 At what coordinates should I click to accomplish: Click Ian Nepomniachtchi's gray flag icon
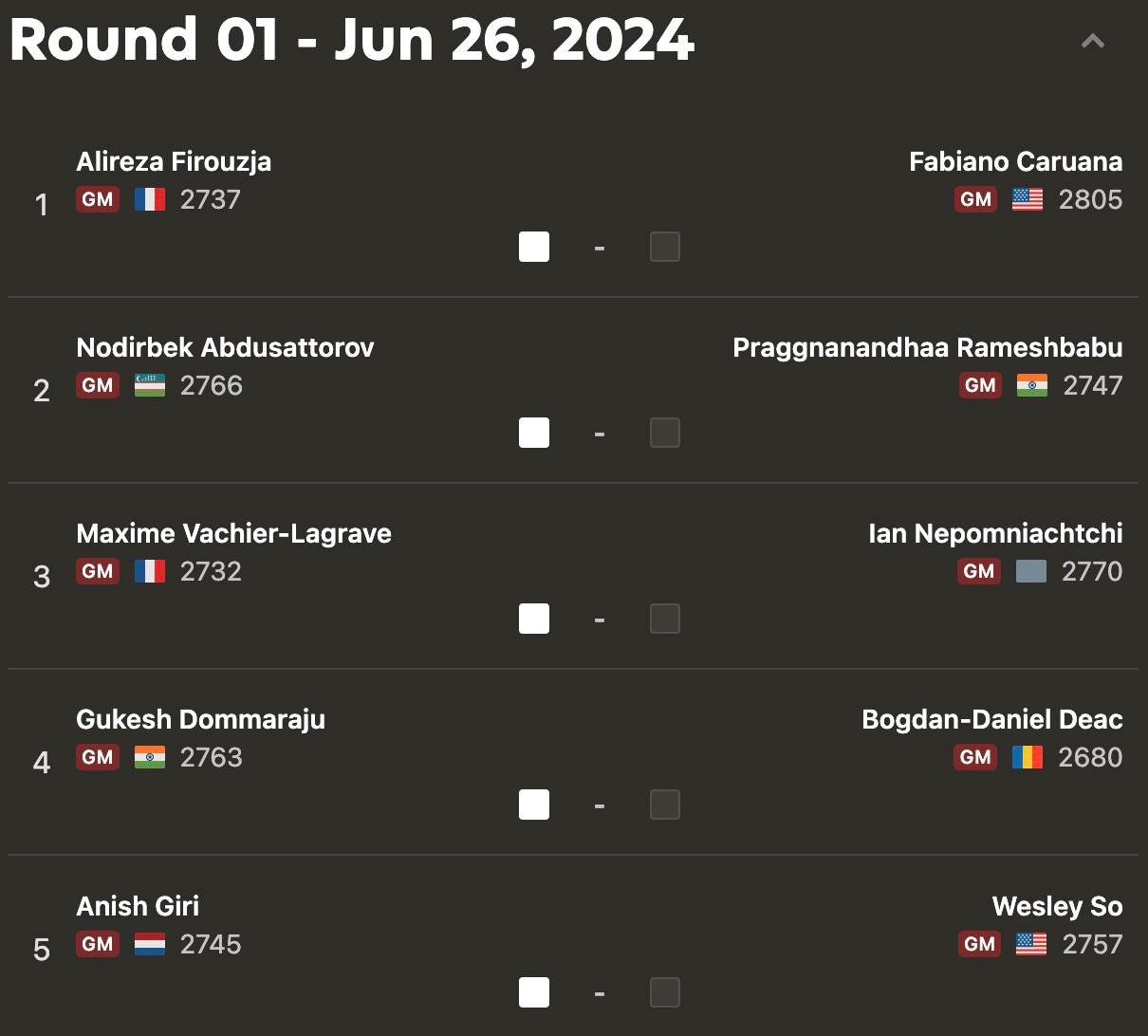1031,571
